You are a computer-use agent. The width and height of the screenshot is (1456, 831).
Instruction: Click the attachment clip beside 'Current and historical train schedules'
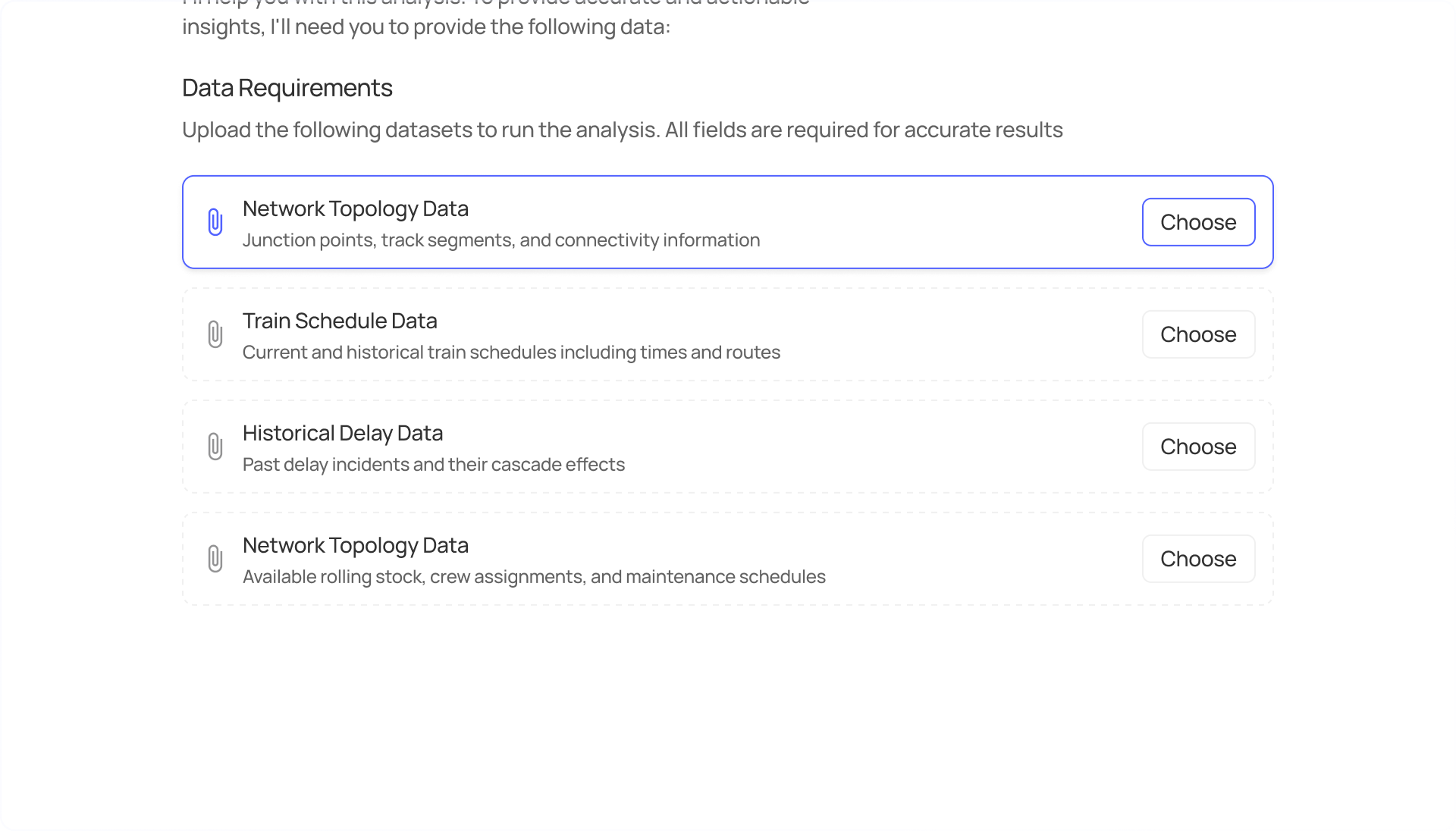(x=216, y=334)
